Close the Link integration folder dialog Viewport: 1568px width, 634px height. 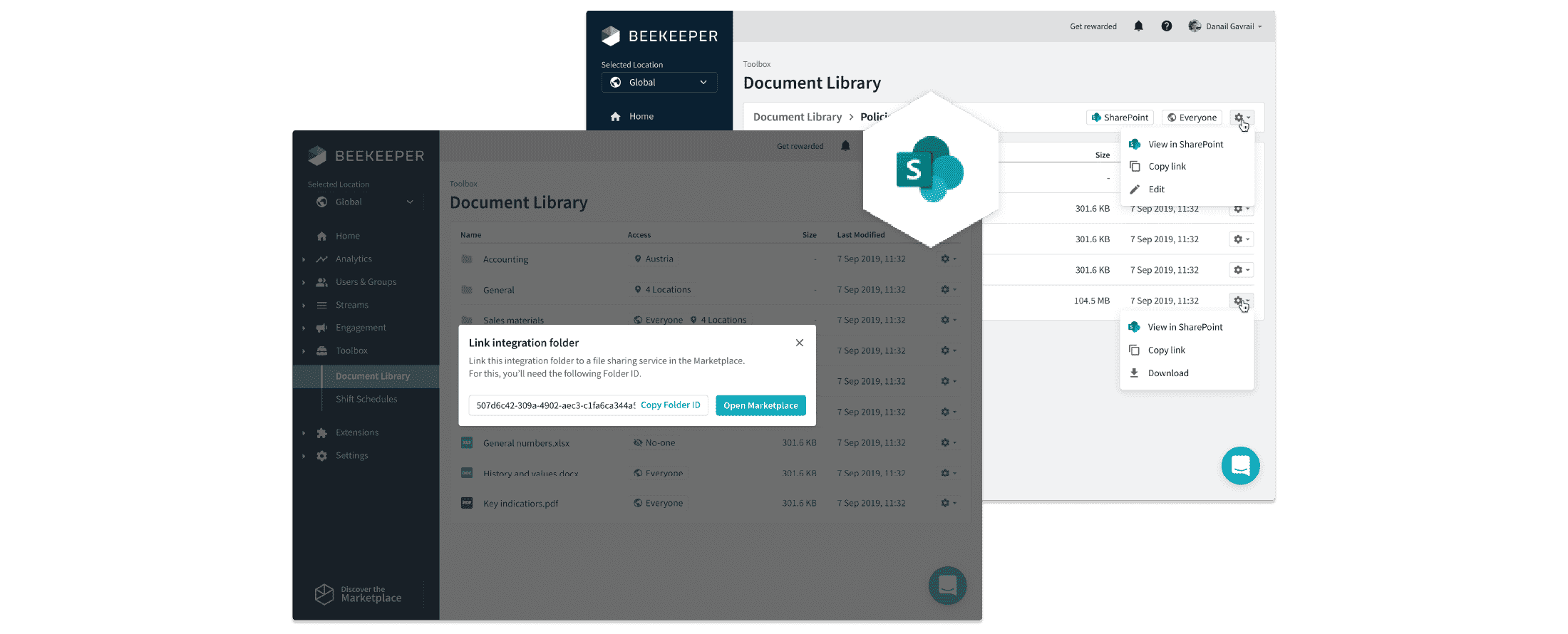click(x=800, y=343)
